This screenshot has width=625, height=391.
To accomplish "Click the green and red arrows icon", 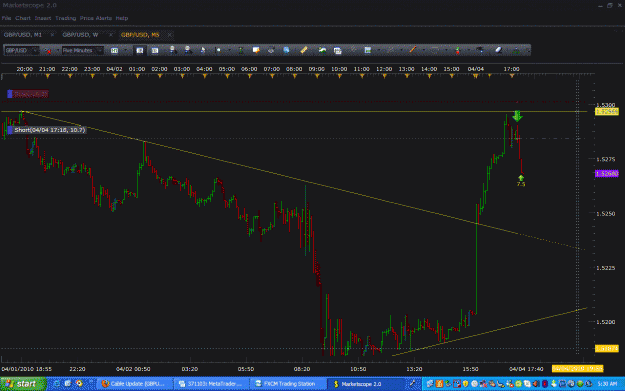I will pyautogui.click(x=458, y=51).
